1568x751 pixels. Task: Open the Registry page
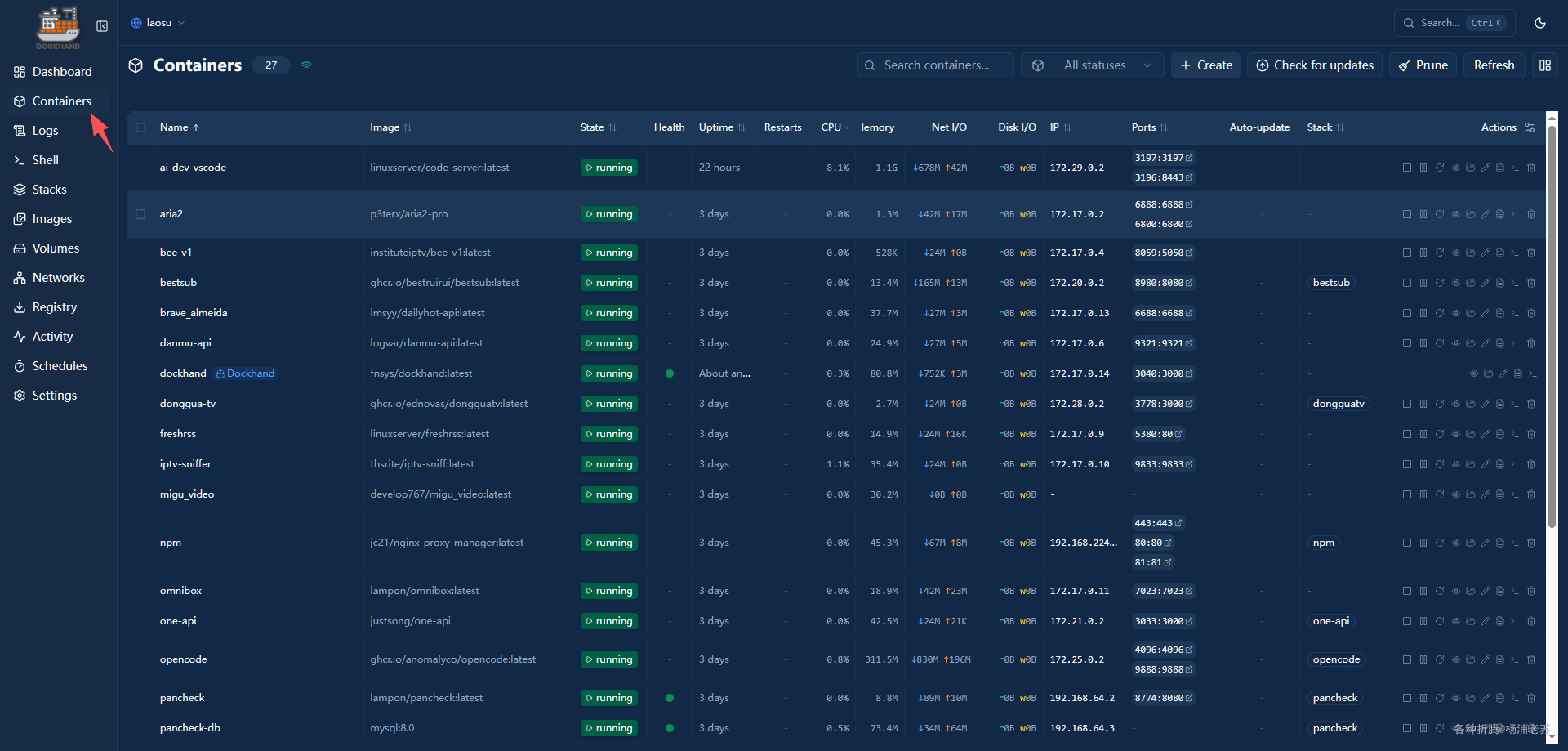coord(59,307)
